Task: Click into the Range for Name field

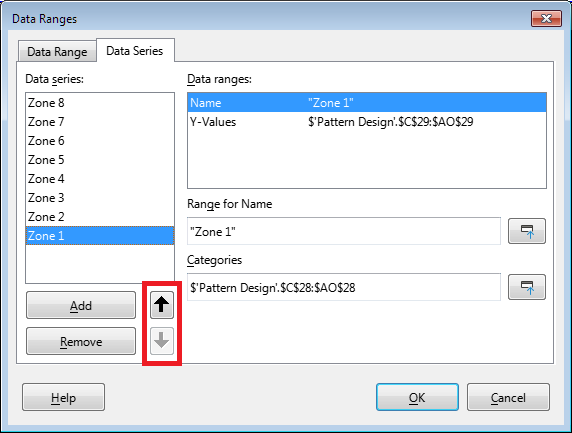Action: [344, 231]
